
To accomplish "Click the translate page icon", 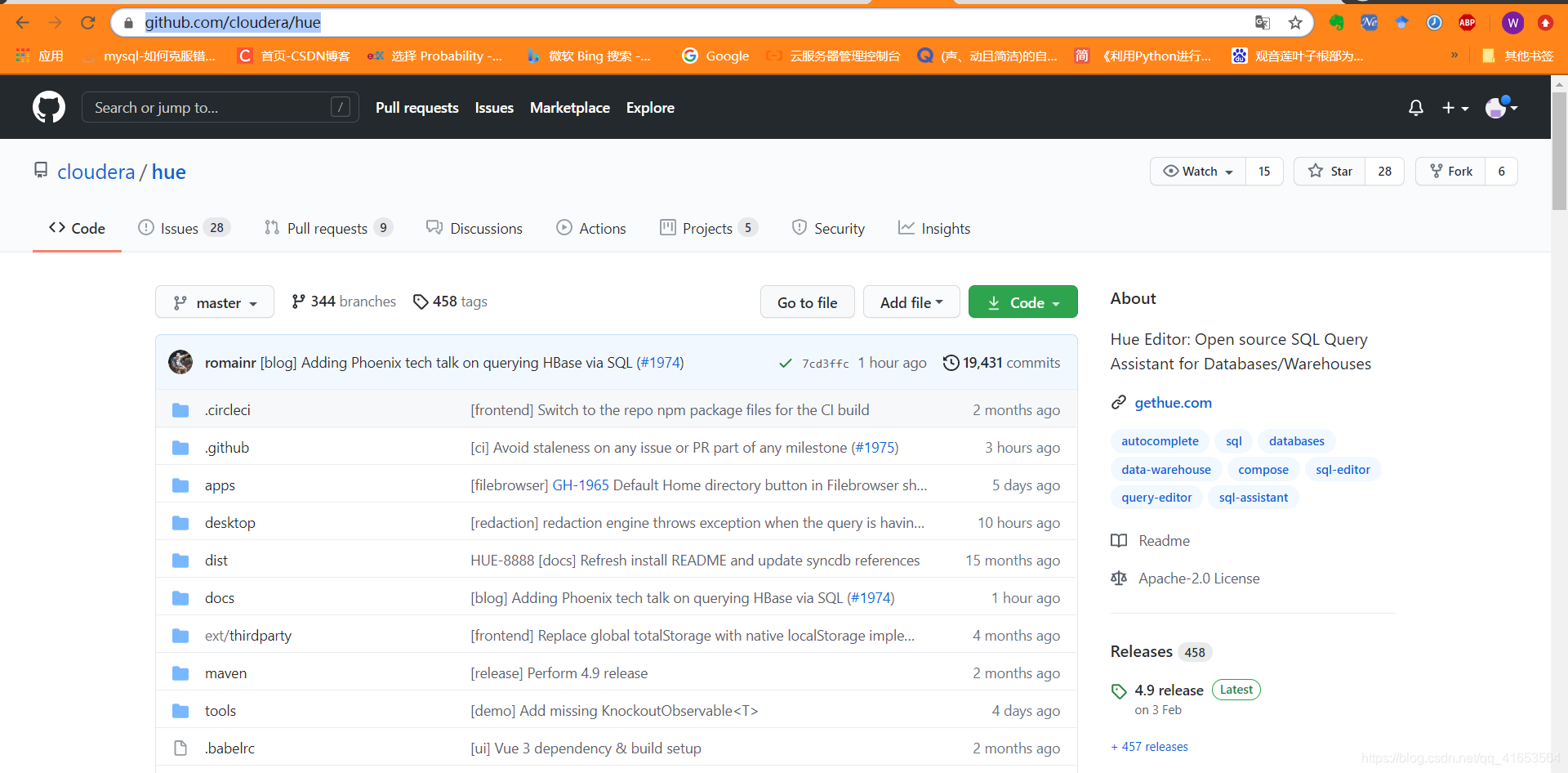I will pos(1263,23).
